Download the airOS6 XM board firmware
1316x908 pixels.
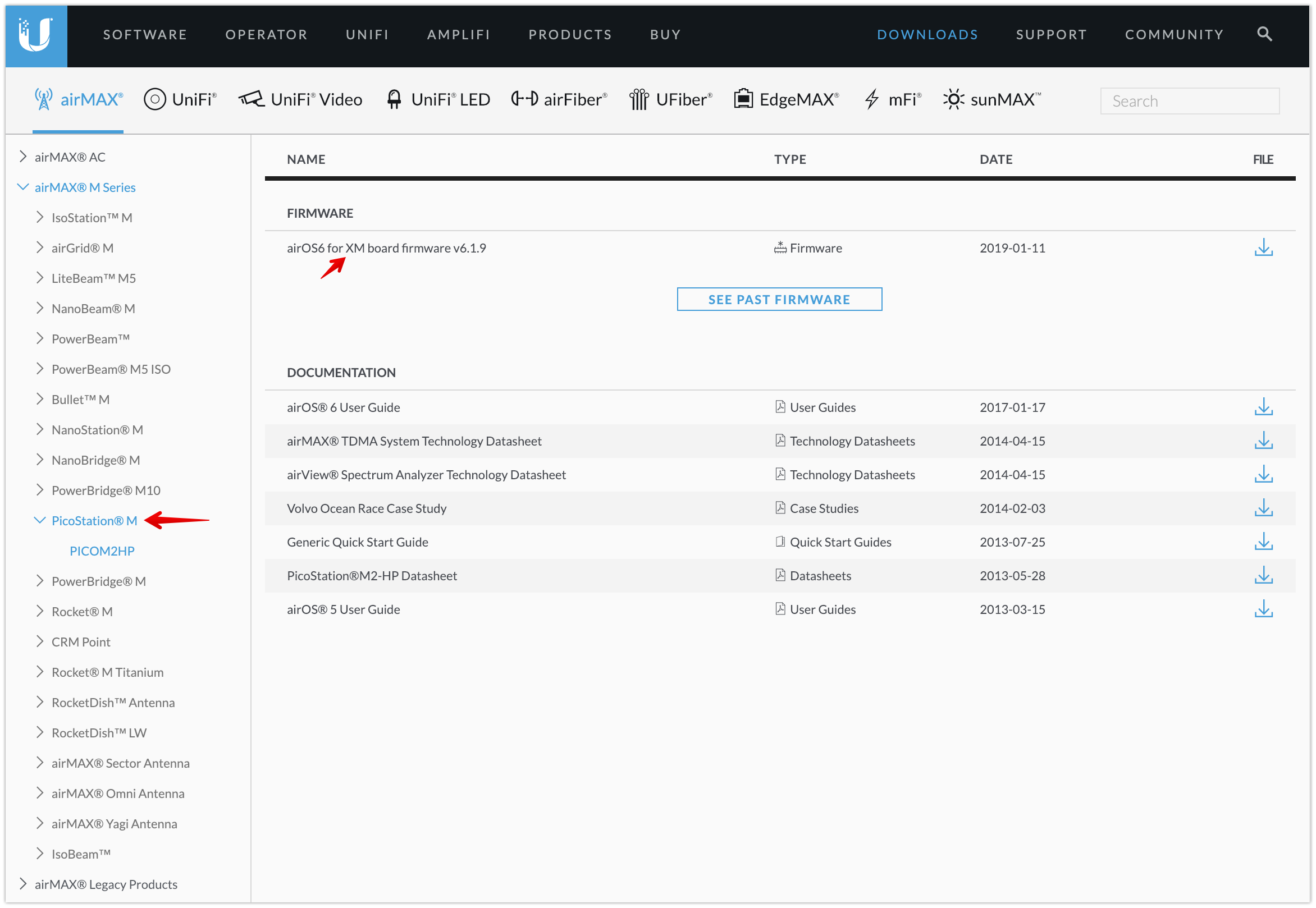pos(1264,247)
